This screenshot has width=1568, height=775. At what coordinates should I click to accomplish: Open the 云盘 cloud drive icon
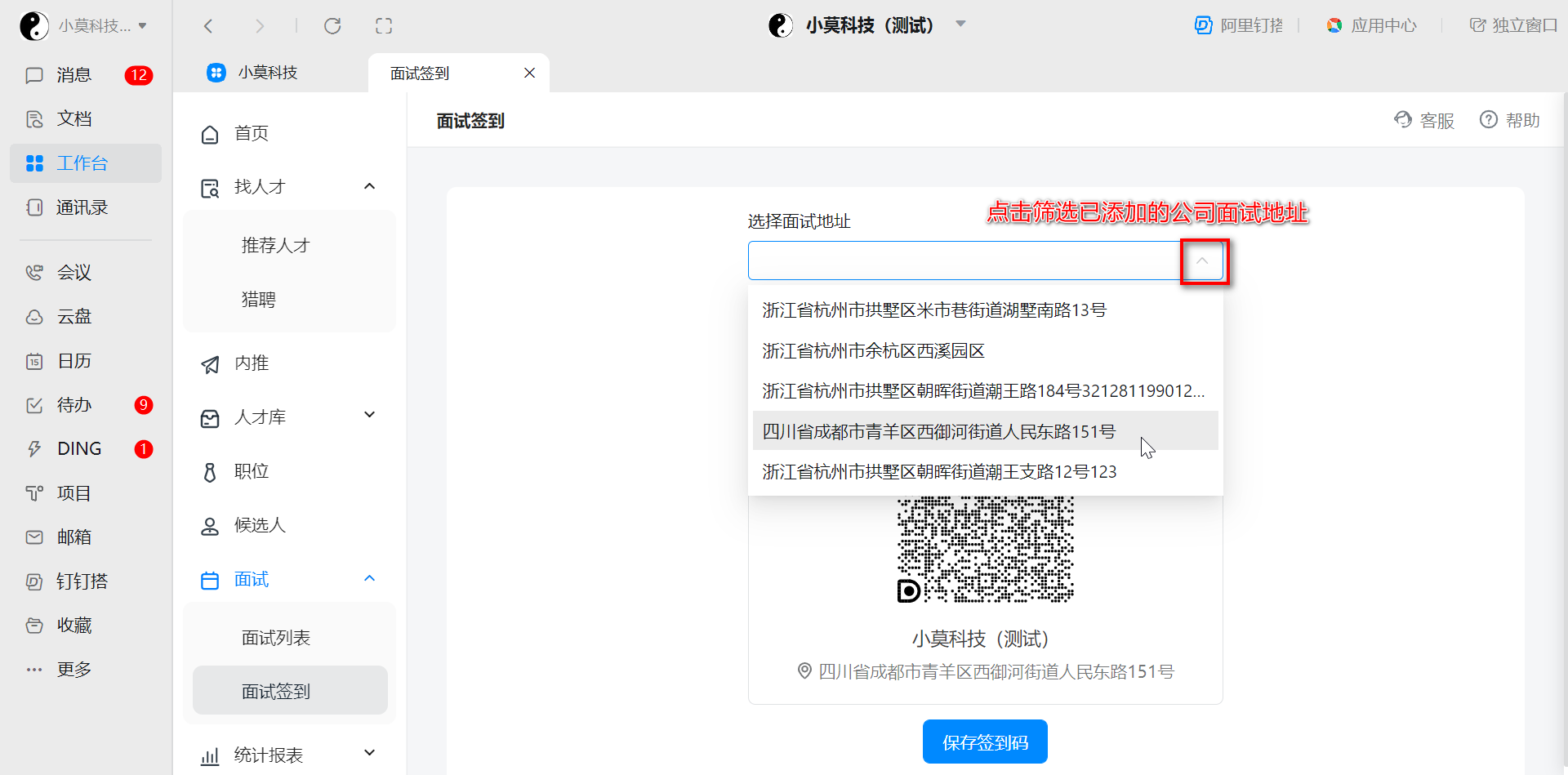click(34, 317)
